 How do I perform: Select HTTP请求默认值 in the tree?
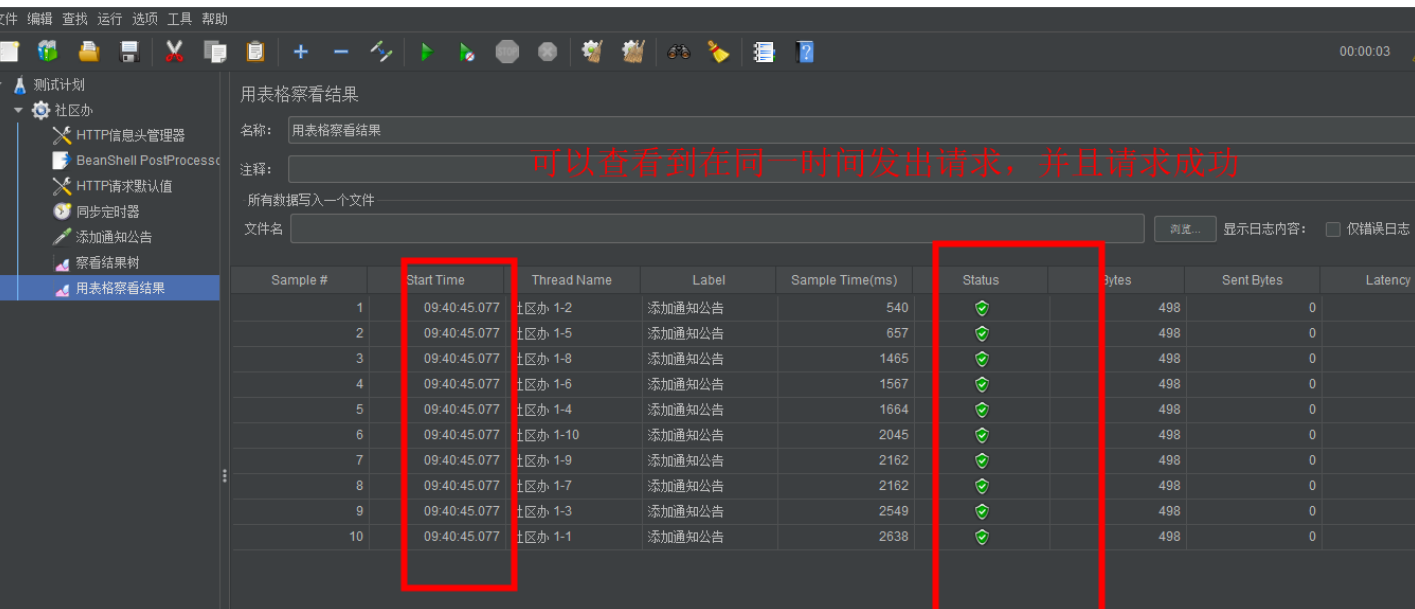(x=124, y=186)
